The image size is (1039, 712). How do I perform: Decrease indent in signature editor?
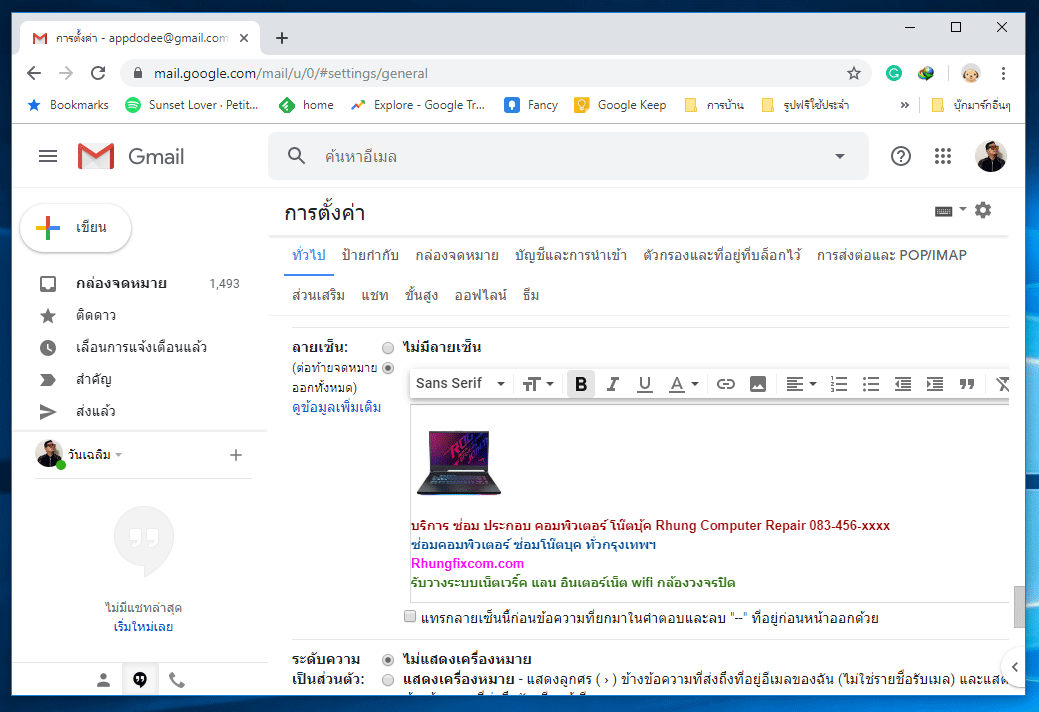point(902,384)
